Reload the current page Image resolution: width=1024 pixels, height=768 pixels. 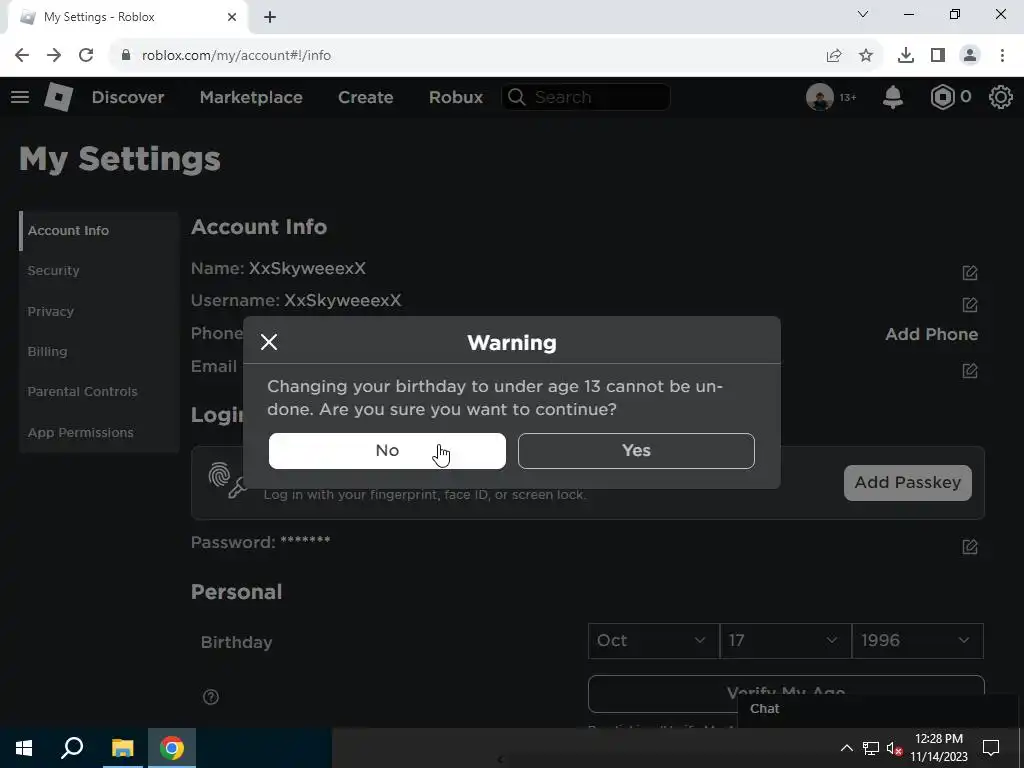point(86,56)
